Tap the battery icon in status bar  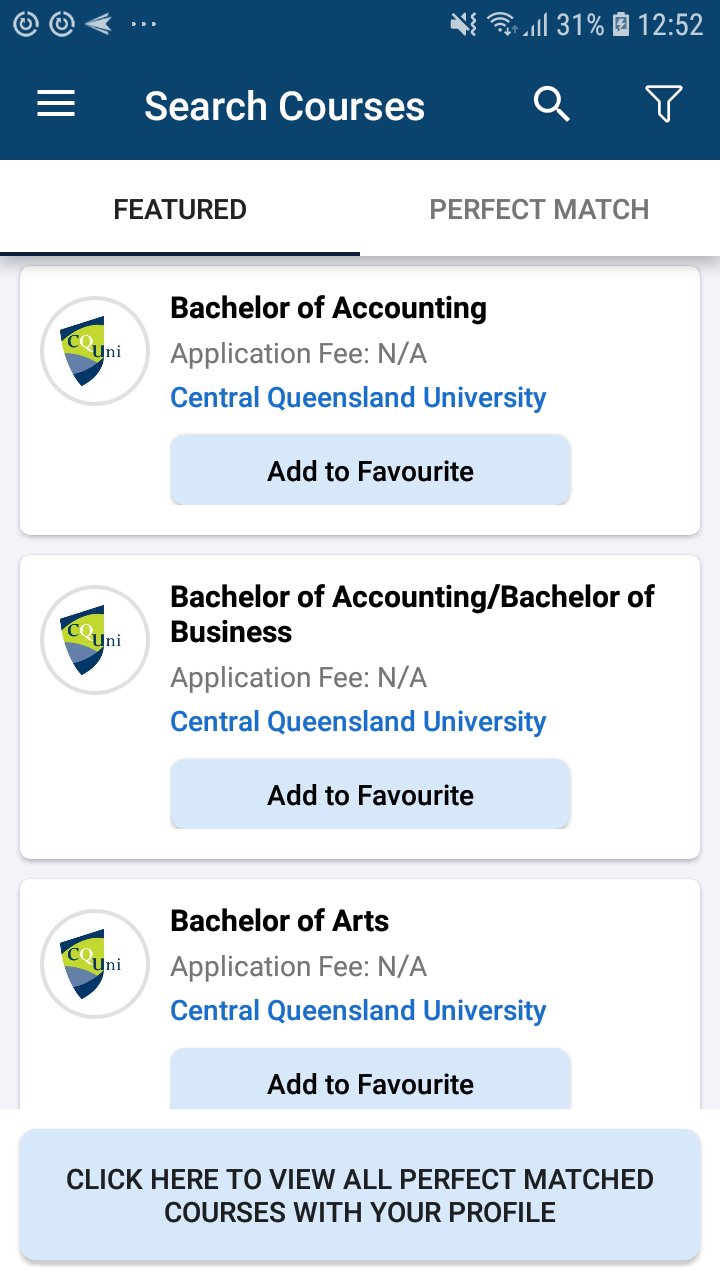[x=621, y=24]
